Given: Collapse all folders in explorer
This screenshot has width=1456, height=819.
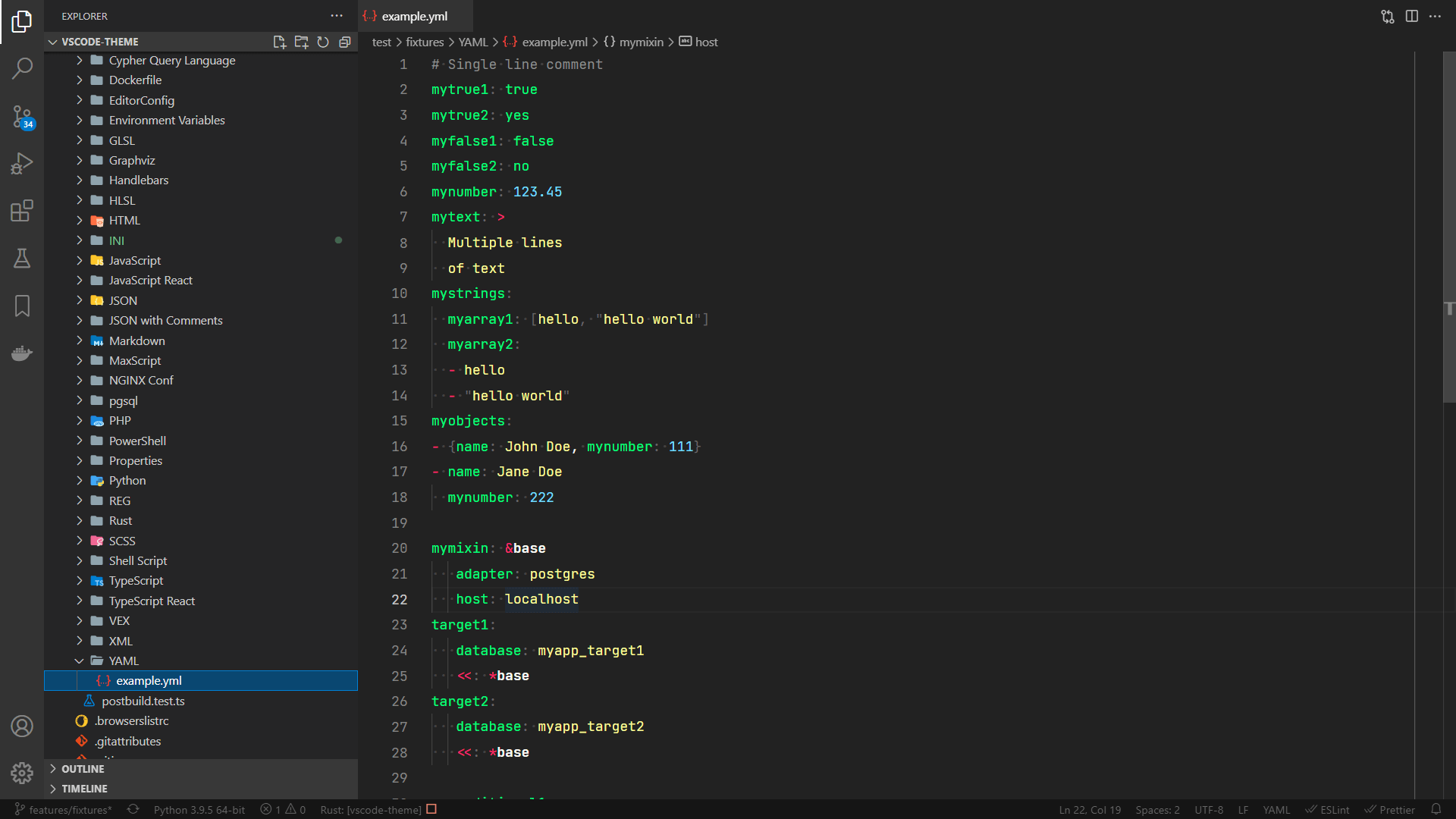Looking at the screenshot, I should [345, 42].
